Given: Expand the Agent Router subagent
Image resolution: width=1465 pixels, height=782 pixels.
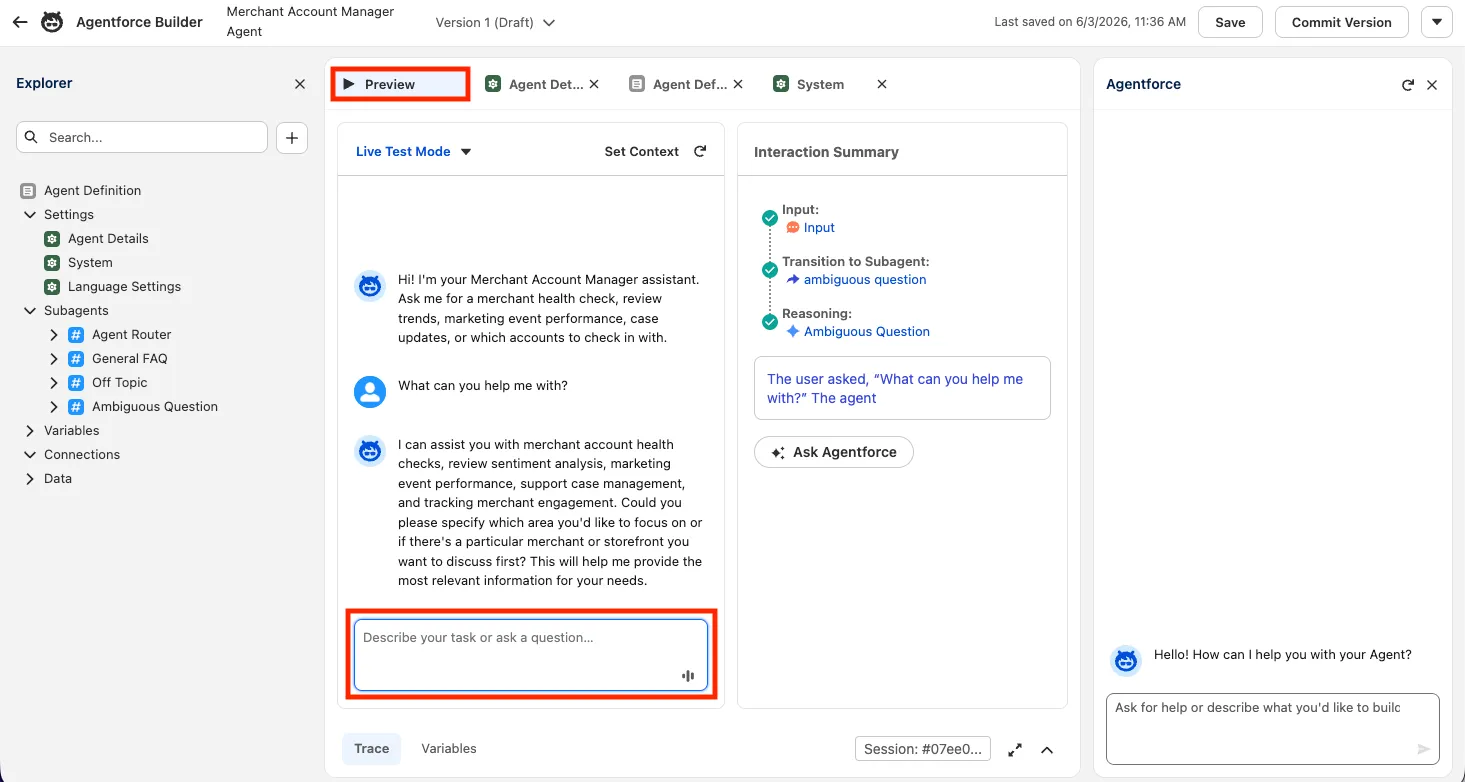Looking at the screenshot, I should [54, 335].
